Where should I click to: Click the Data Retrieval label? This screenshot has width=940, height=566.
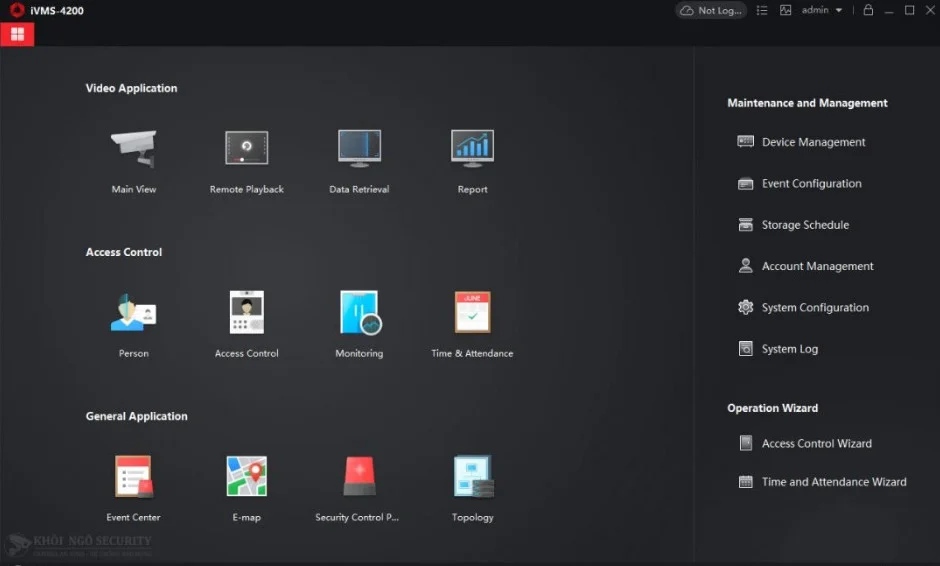pyautogui.click(x=359, y=189)
